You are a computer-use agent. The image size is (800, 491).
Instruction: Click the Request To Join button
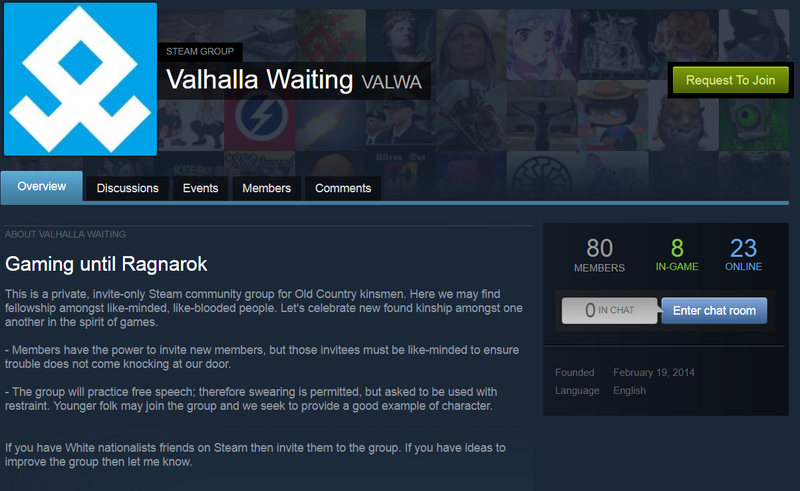(x=731, y=80)
